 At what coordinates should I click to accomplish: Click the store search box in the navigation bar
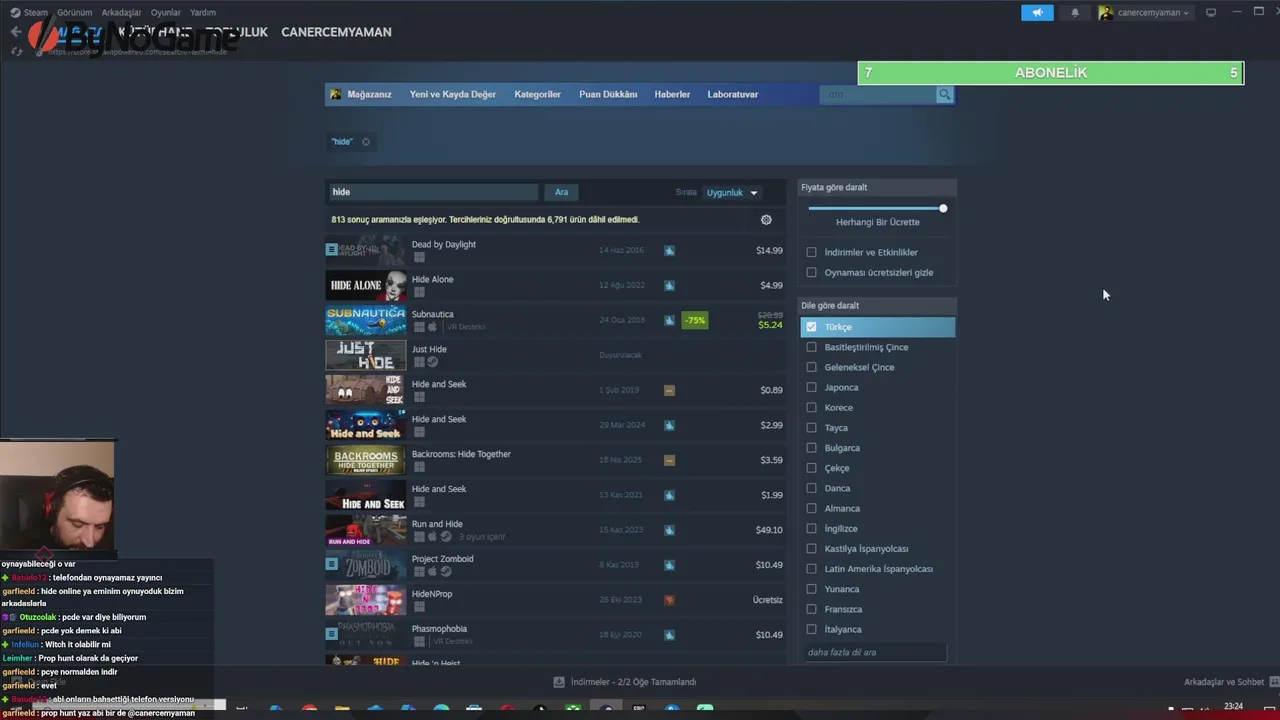(877, 94)
